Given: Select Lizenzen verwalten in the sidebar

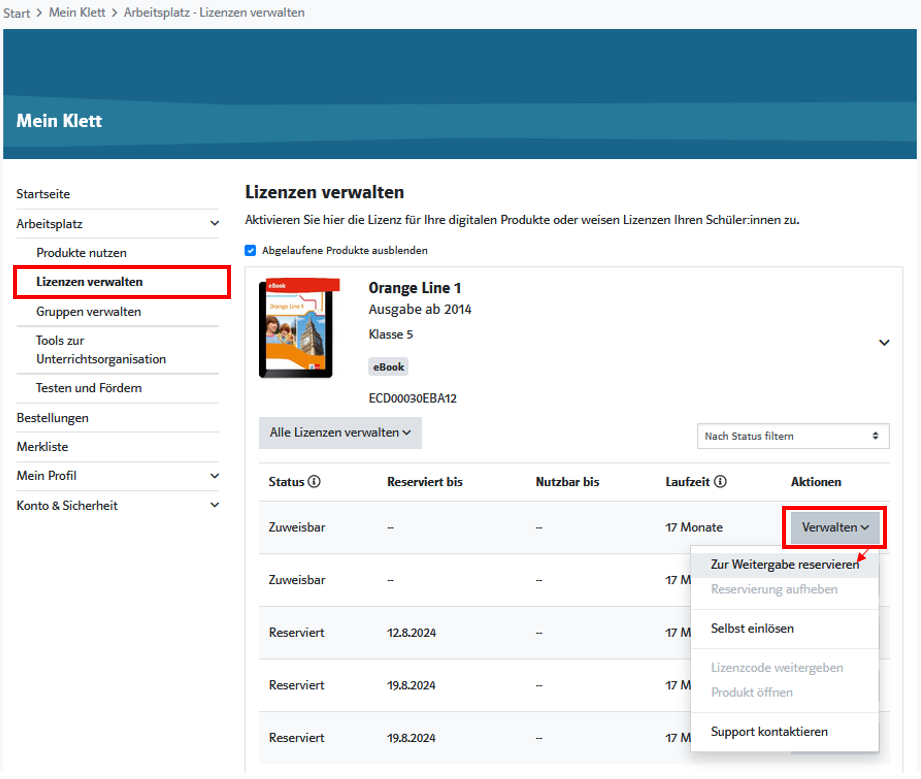Looking at the screenshot, I should [89, 282].
